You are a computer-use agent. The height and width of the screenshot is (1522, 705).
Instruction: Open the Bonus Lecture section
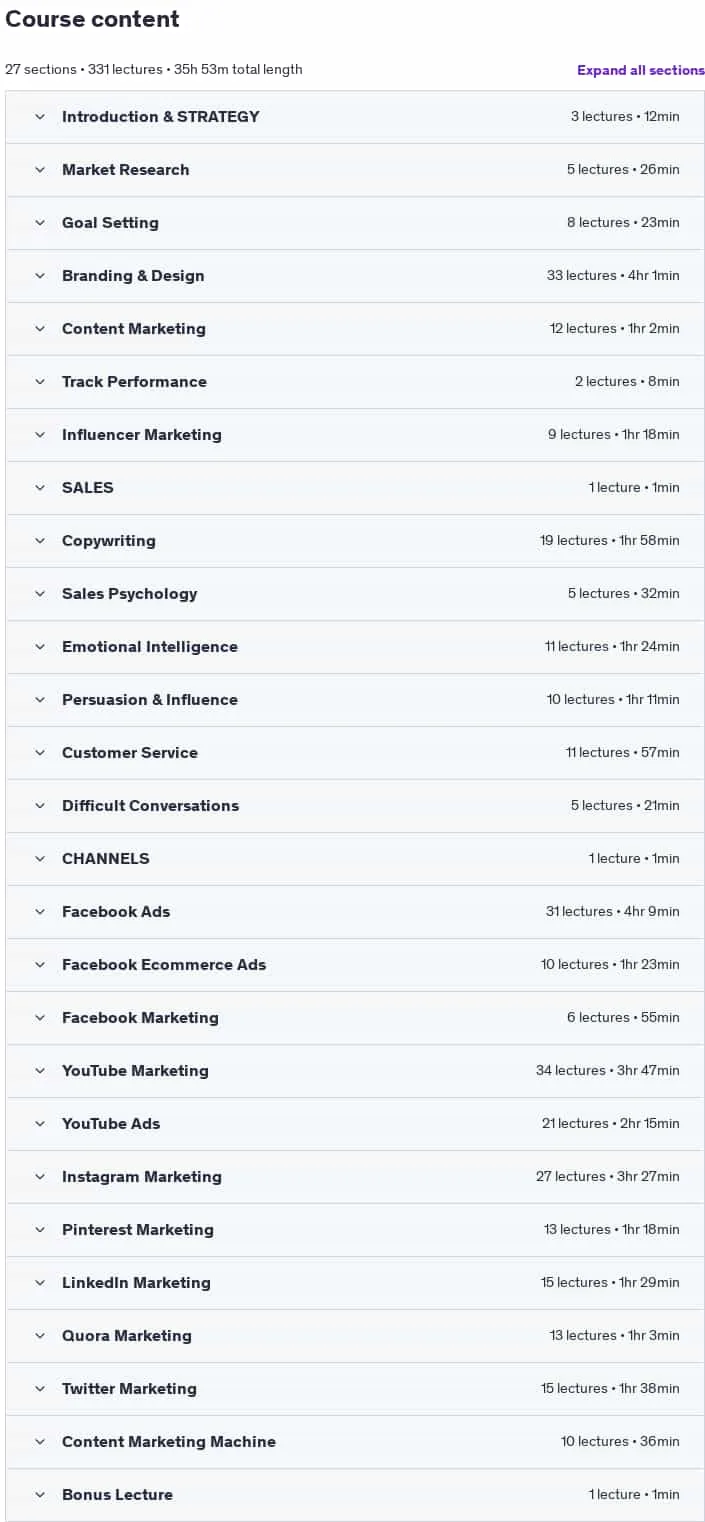coord(355,1494)
